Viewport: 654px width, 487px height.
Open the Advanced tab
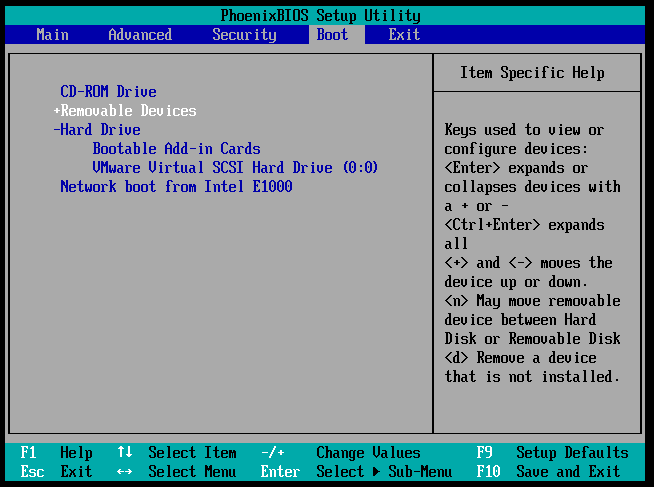pyautogui.click(x=140, y=35)
